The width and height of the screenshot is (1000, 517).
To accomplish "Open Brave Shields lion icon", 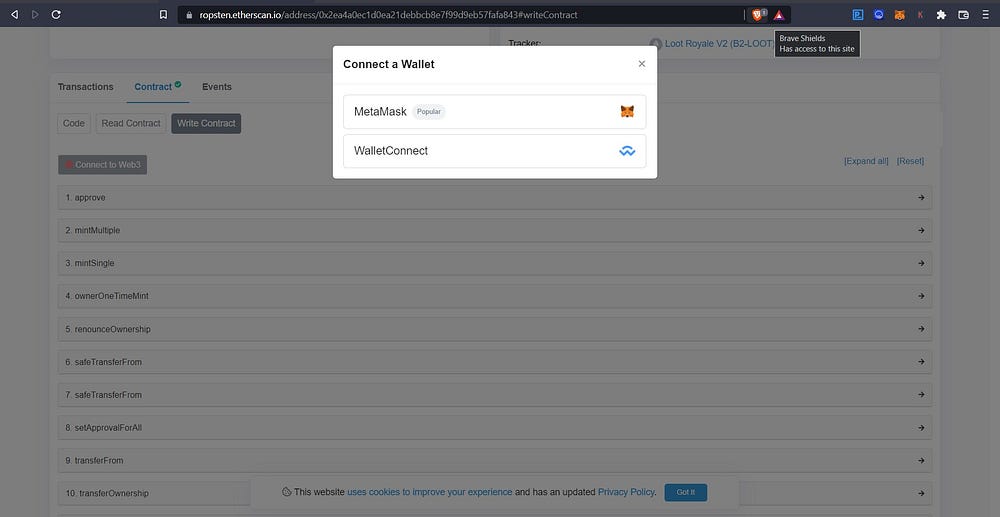I will (757, 15).
